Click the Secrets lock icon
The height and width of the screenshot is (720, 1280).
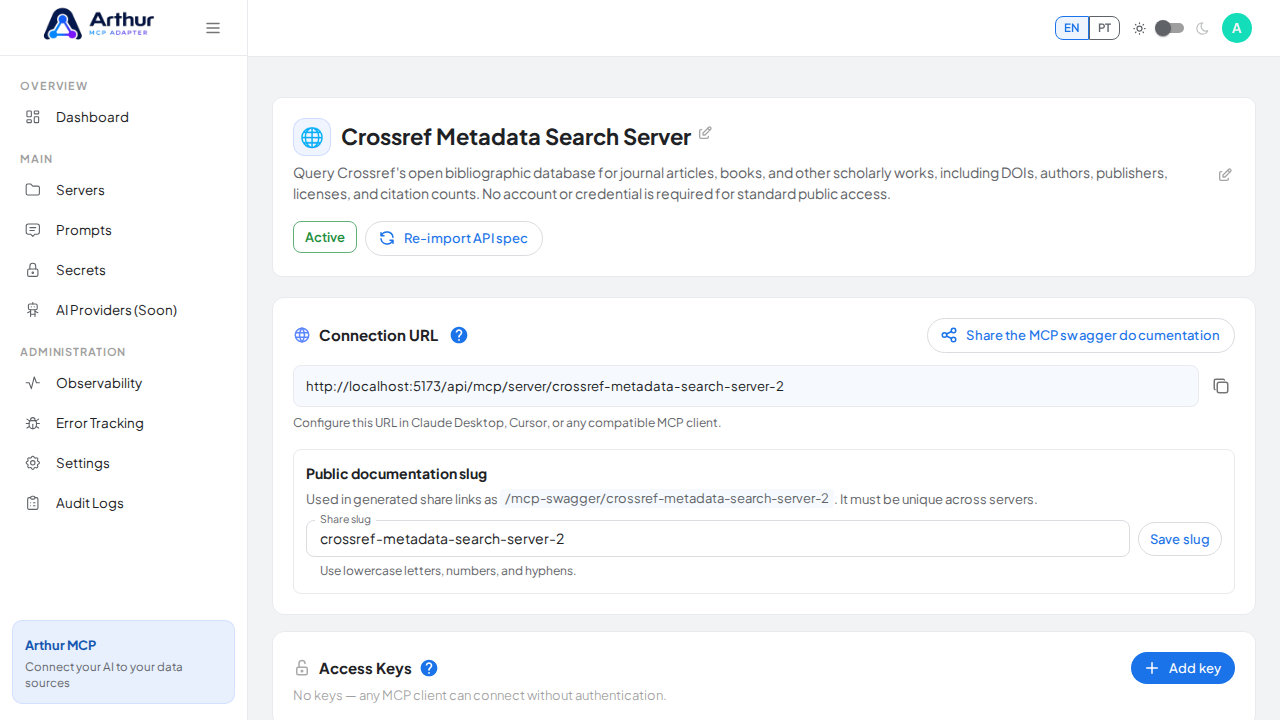[x=33, y=270]
